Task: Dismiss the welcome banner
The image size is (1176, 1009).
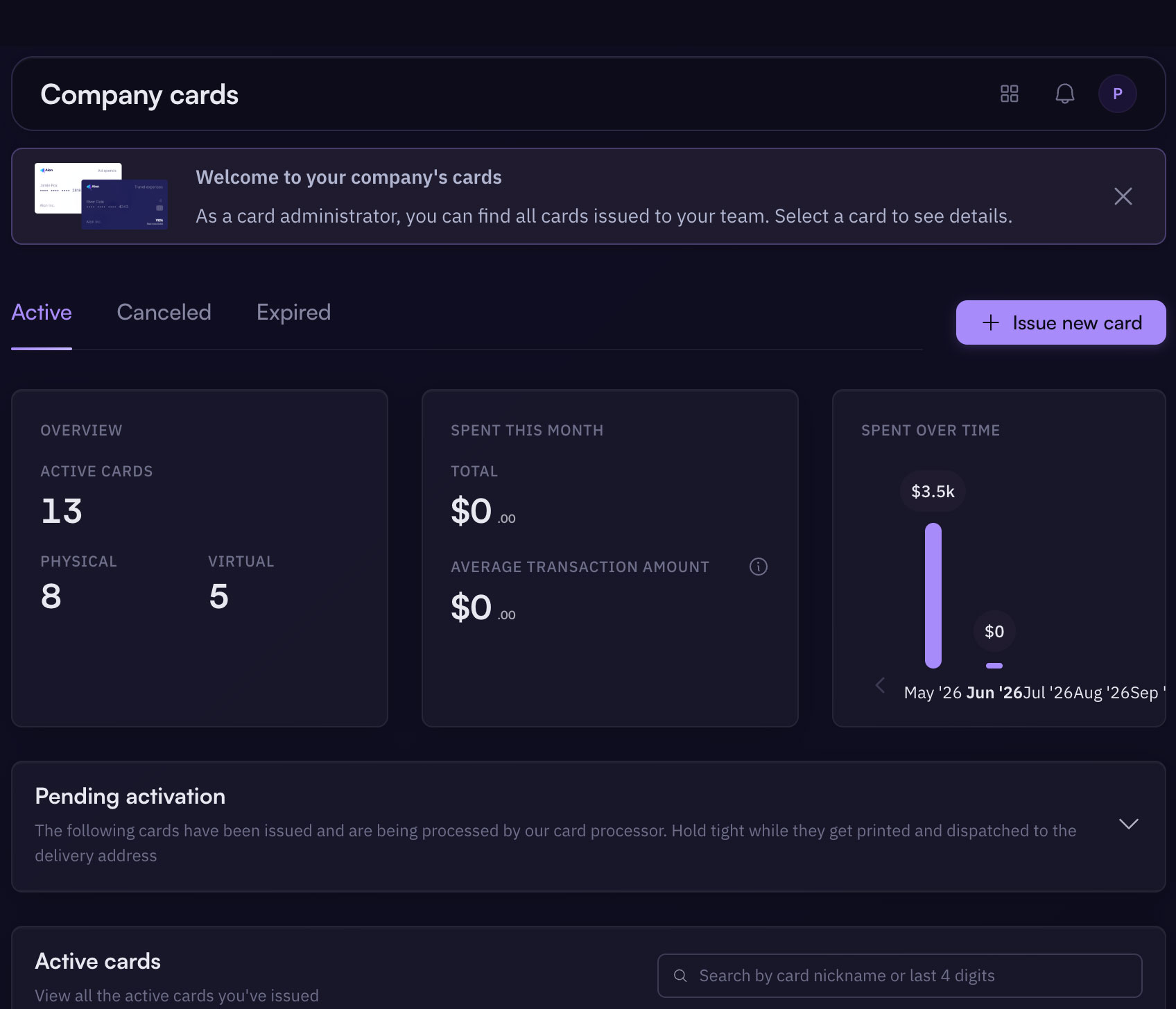Action: tap(1123, 196)
